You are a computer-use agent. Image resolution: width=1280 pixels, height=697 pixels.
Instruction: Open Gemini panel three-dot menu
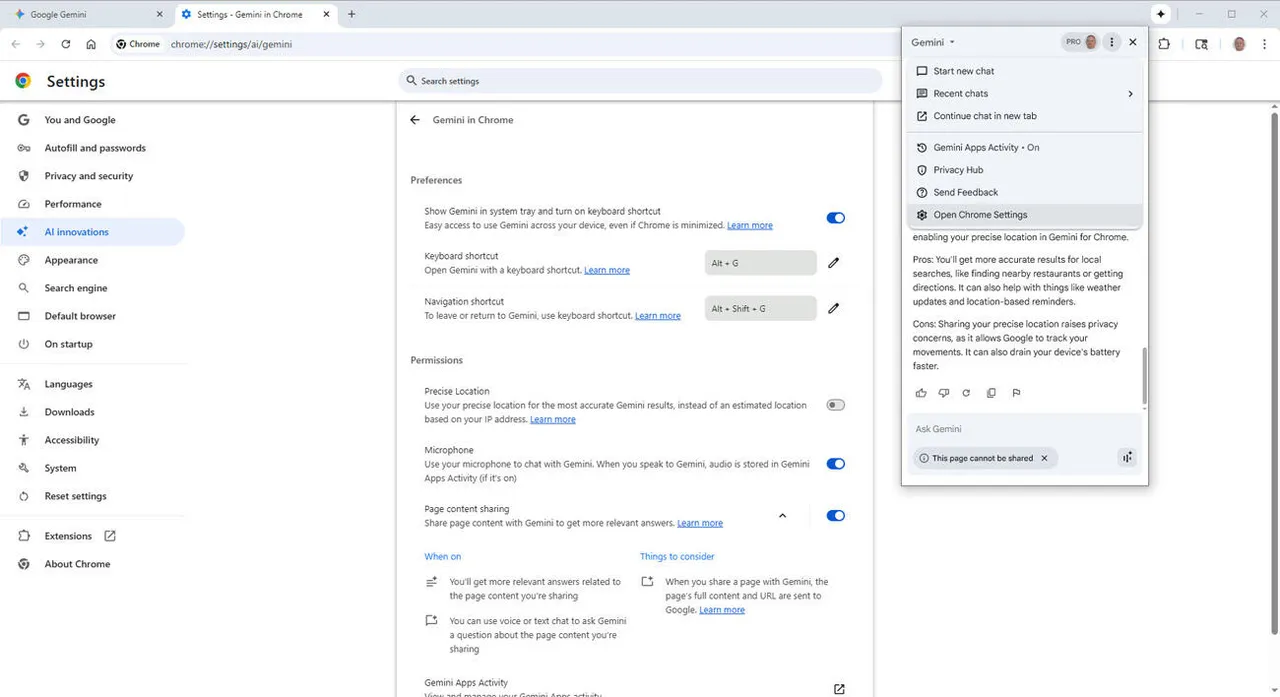coord(1112,42)
